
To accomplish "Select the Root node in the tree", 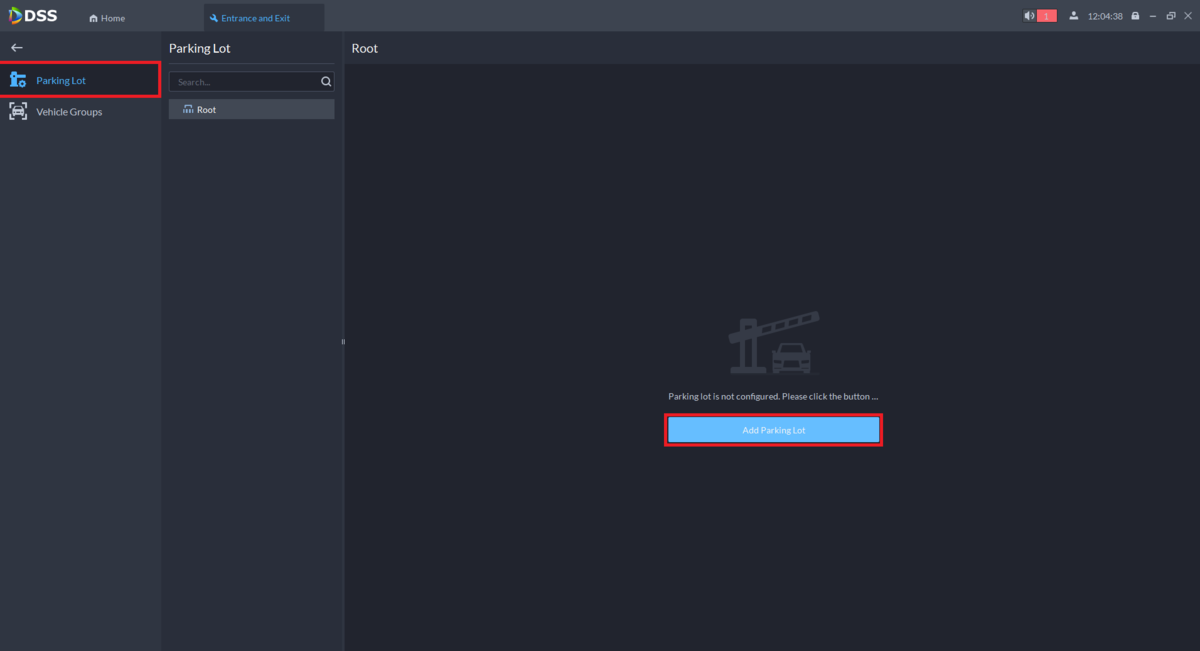I will (x=251, y=110).
